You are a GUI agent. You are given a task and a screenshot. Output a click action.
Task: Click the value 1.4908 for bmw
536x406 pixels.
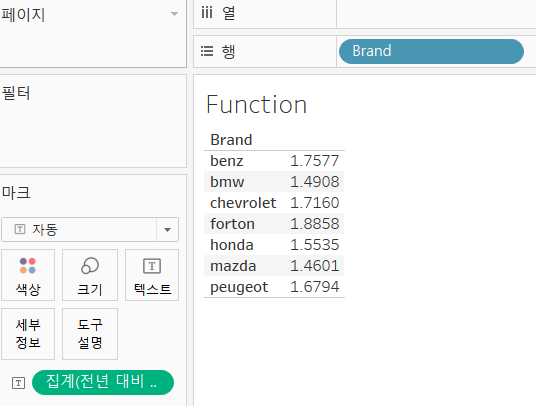tap(314, 182)
